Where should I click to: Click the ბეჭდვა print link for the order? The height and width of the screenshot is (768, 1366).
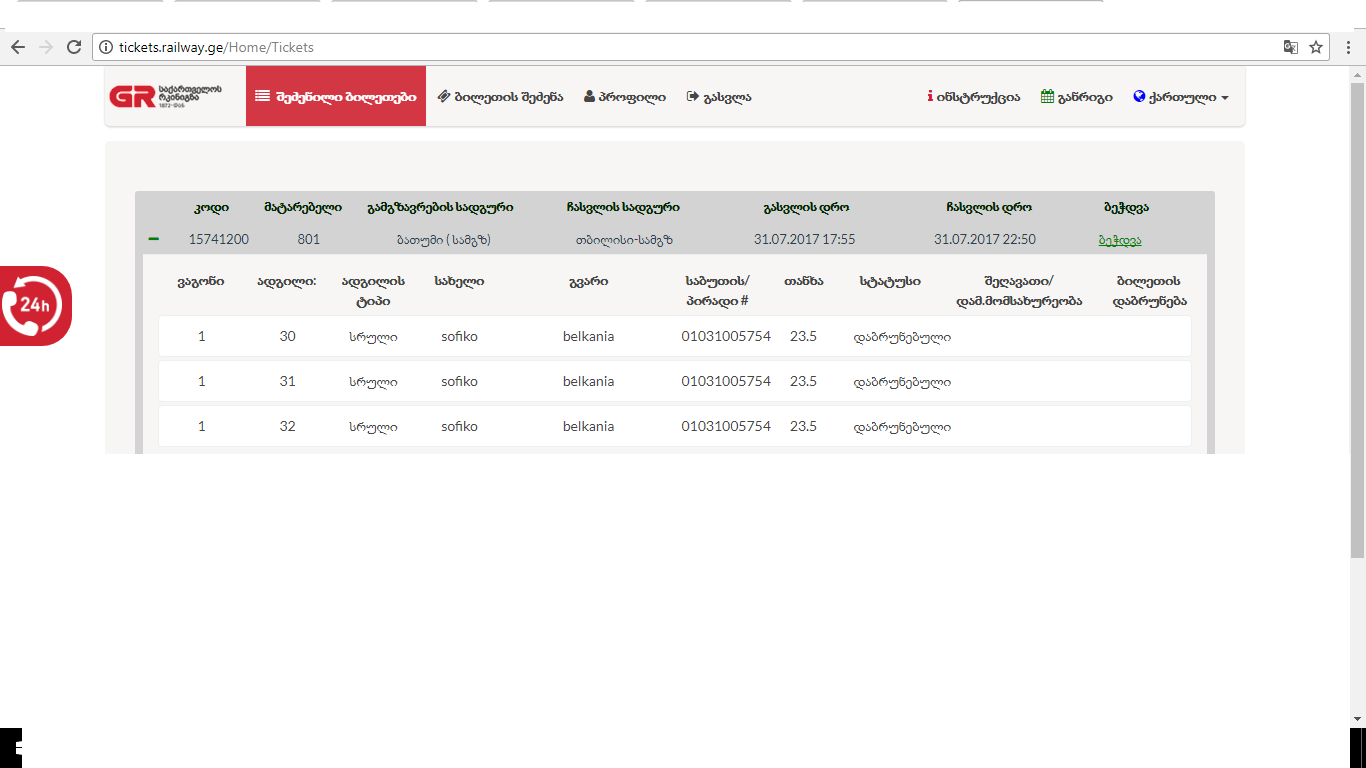point(1119,240)
